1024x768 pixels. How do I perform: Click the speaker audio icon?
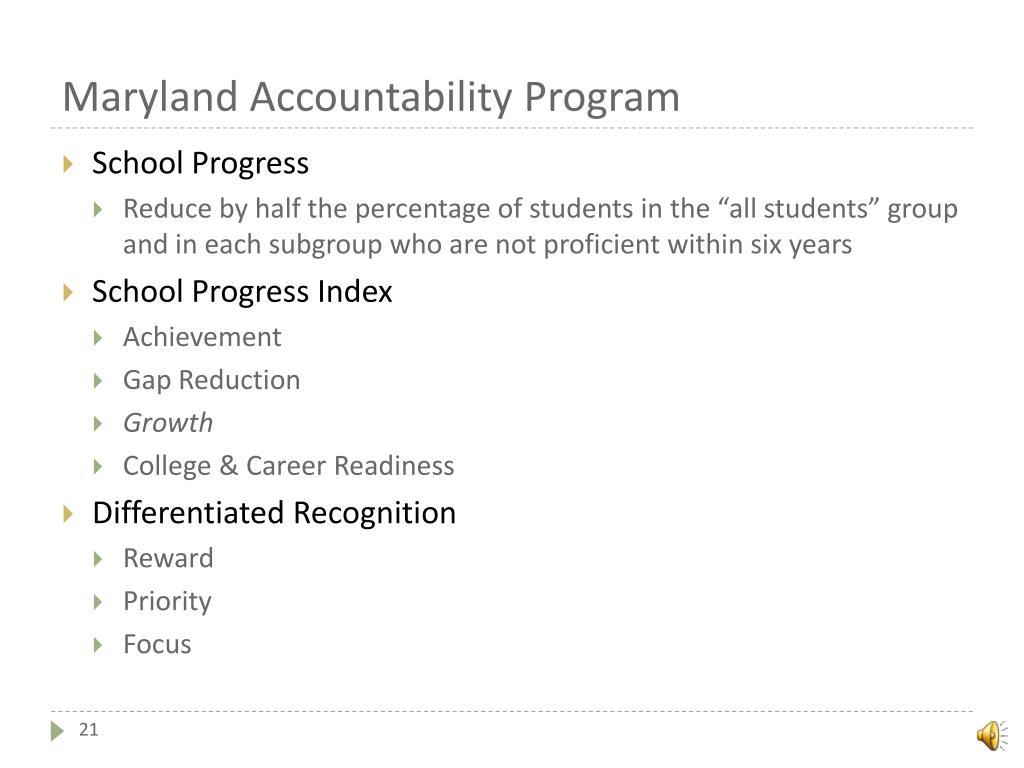992,735
